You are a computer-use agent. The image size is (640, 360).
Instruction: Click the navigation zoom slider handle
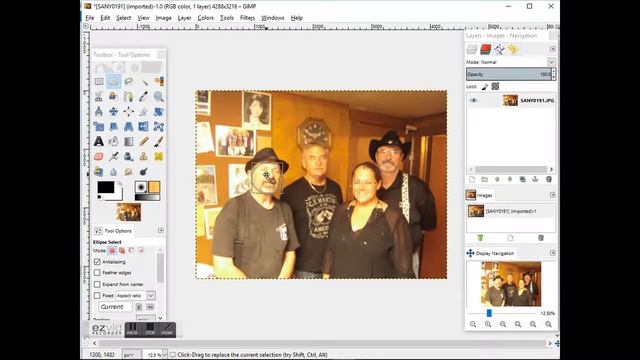click(x=489, y=313)
